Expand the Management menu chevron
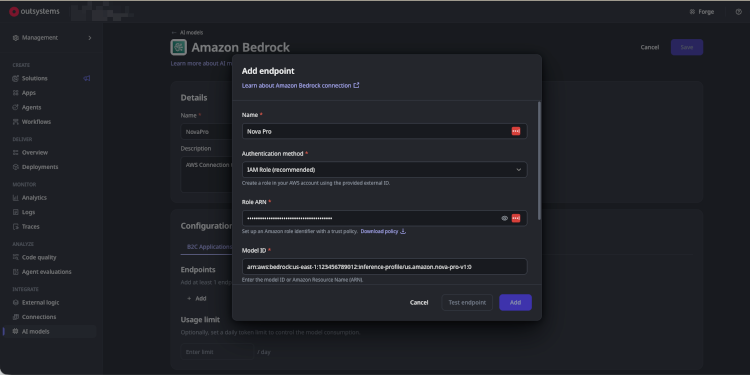This screenshot has width=750, height=375. 89,38
